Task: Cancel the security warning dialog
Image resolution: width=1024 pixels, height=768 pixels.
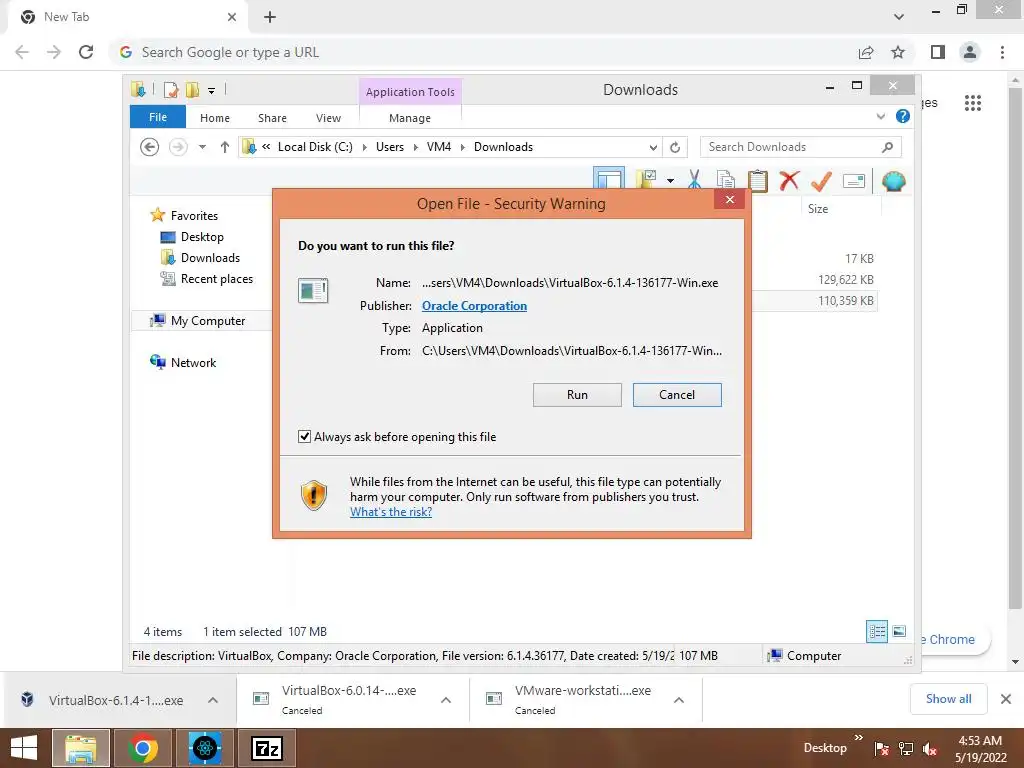Action: point(677,395)
